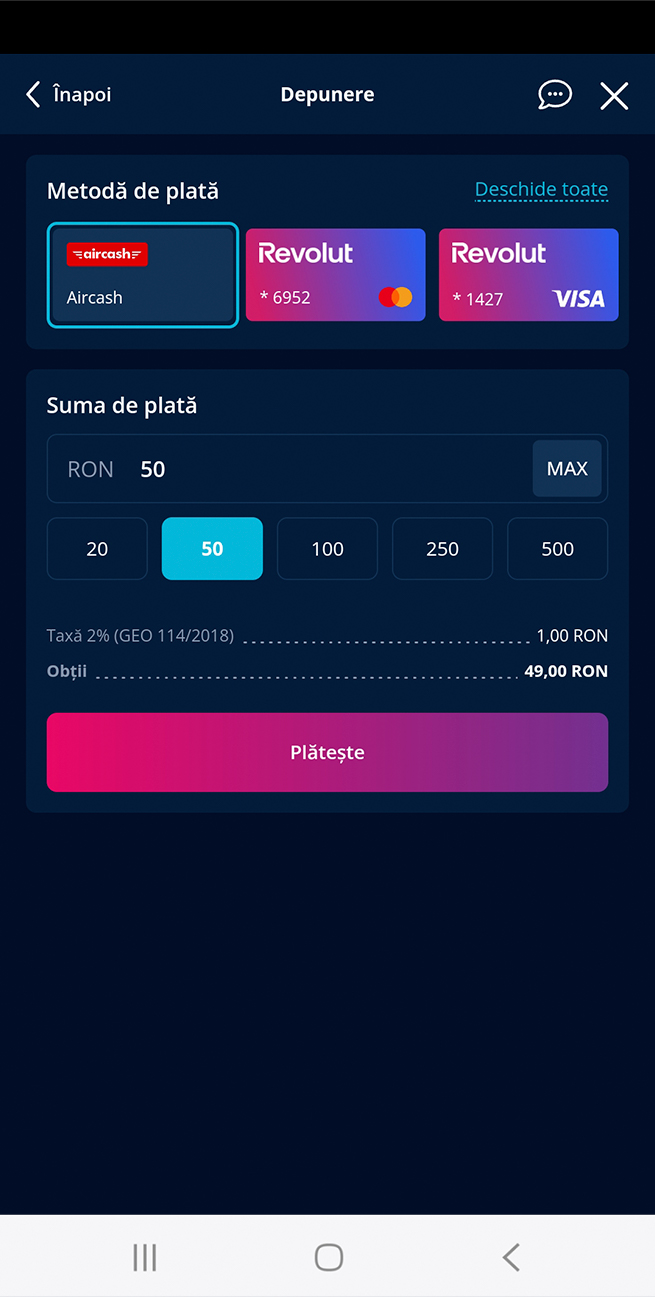Select Revolut card ending 6952
655x1297 pixels.
click(x=335, y=275)
